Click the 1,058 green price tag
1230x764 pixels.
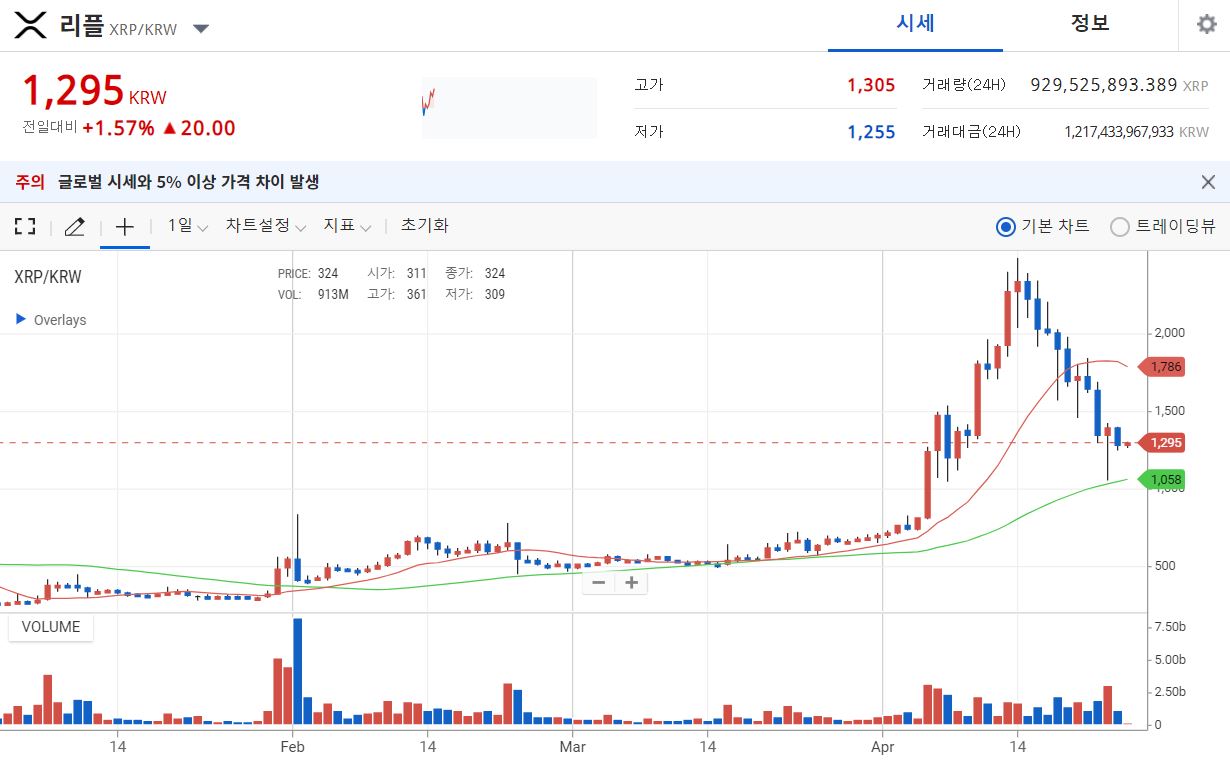tap(1164, 480)
